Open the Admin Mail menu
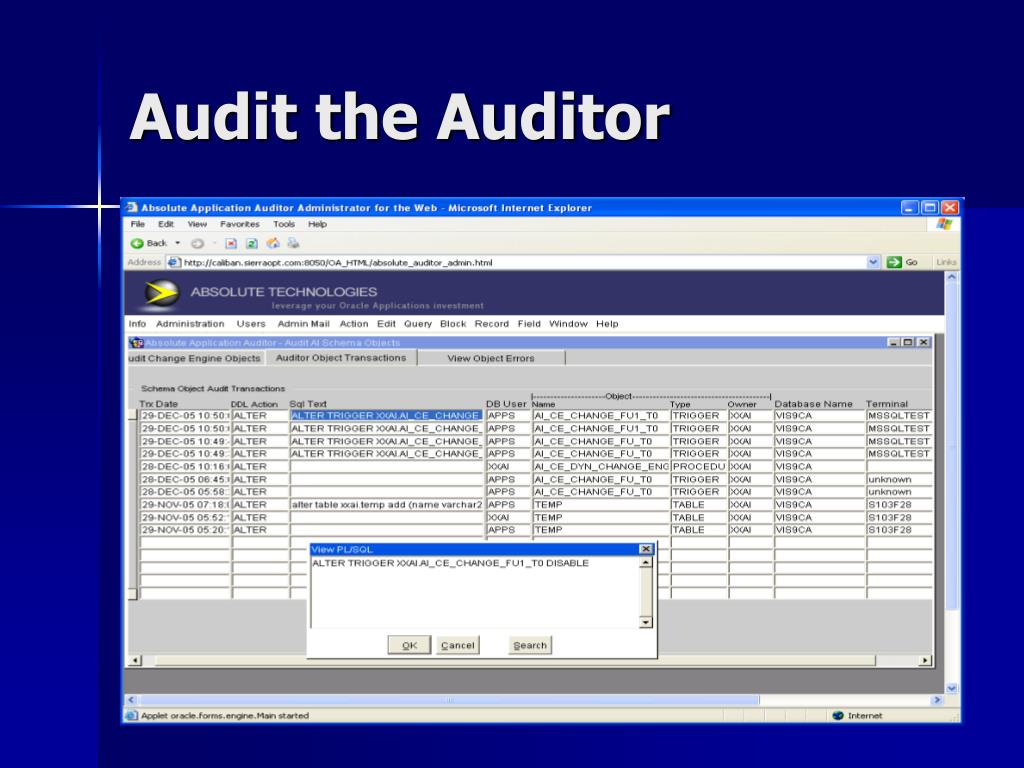1024x768 pixels. 304,324
